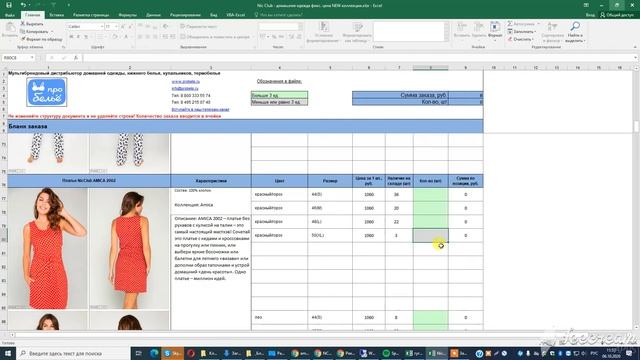640x360 pixels.
Task: Switch to the Вид tab
Action: click(213, 15)
